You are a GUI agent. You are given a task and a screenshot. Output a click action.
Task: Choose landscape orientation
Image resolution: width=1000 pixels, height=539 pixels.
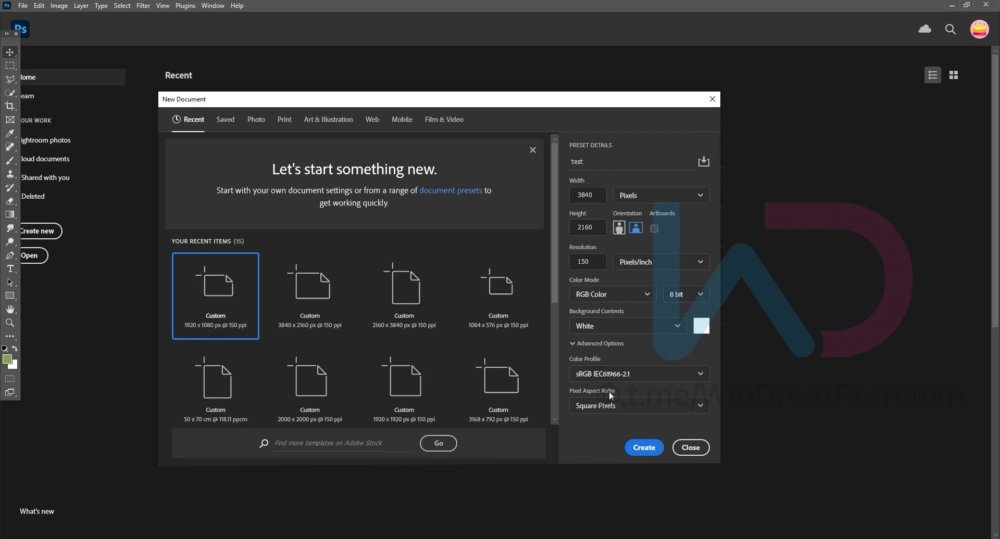click(636, 228)
